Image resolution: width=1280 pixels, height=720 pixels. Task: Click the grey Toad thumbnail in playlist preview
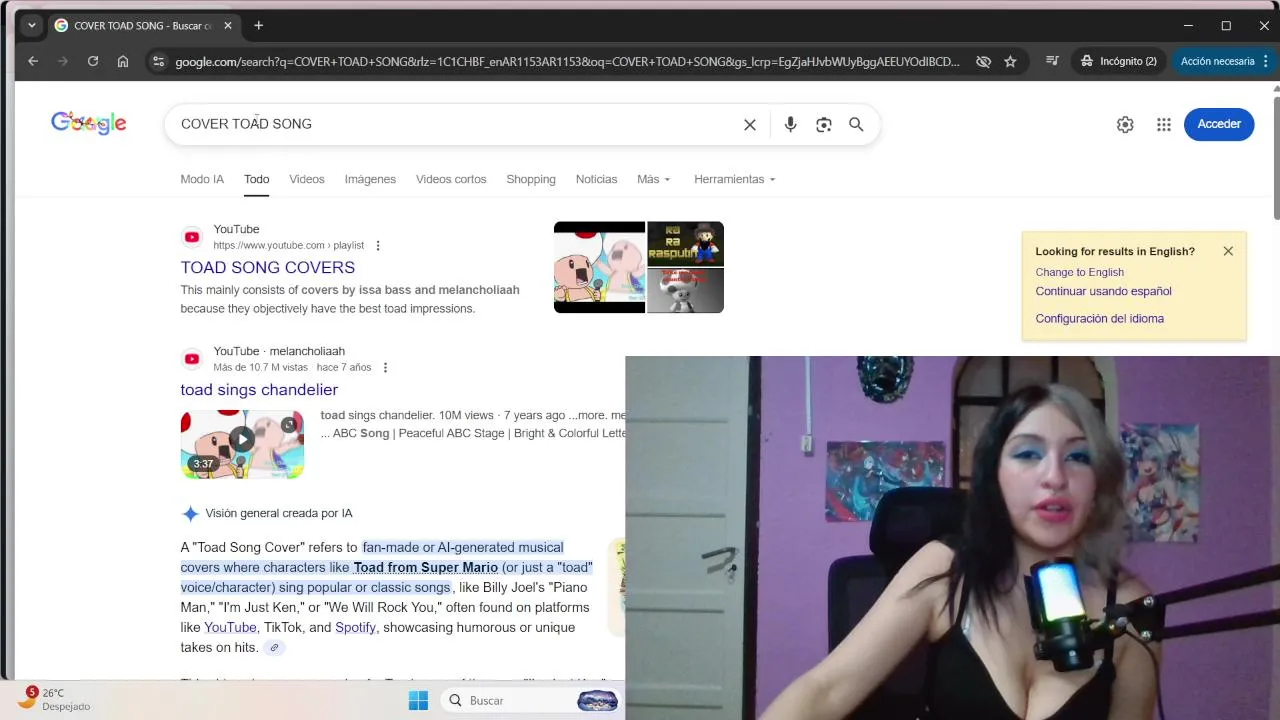click(685, 290)
